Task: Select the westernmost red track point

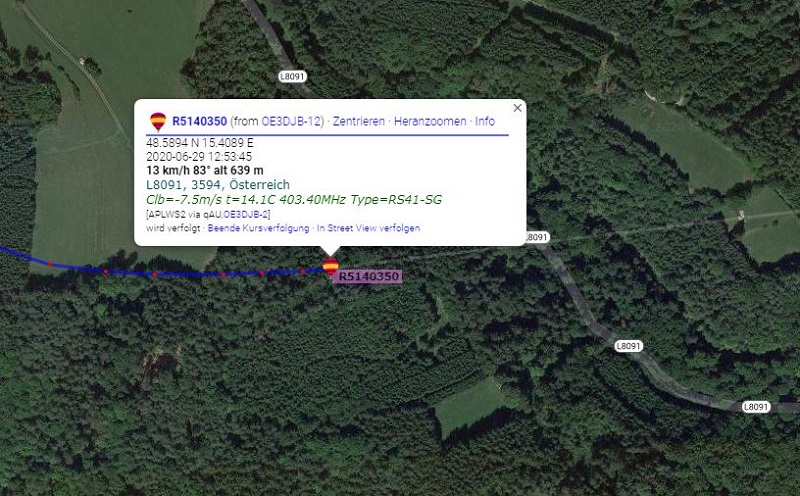Action: pos(50,264)
